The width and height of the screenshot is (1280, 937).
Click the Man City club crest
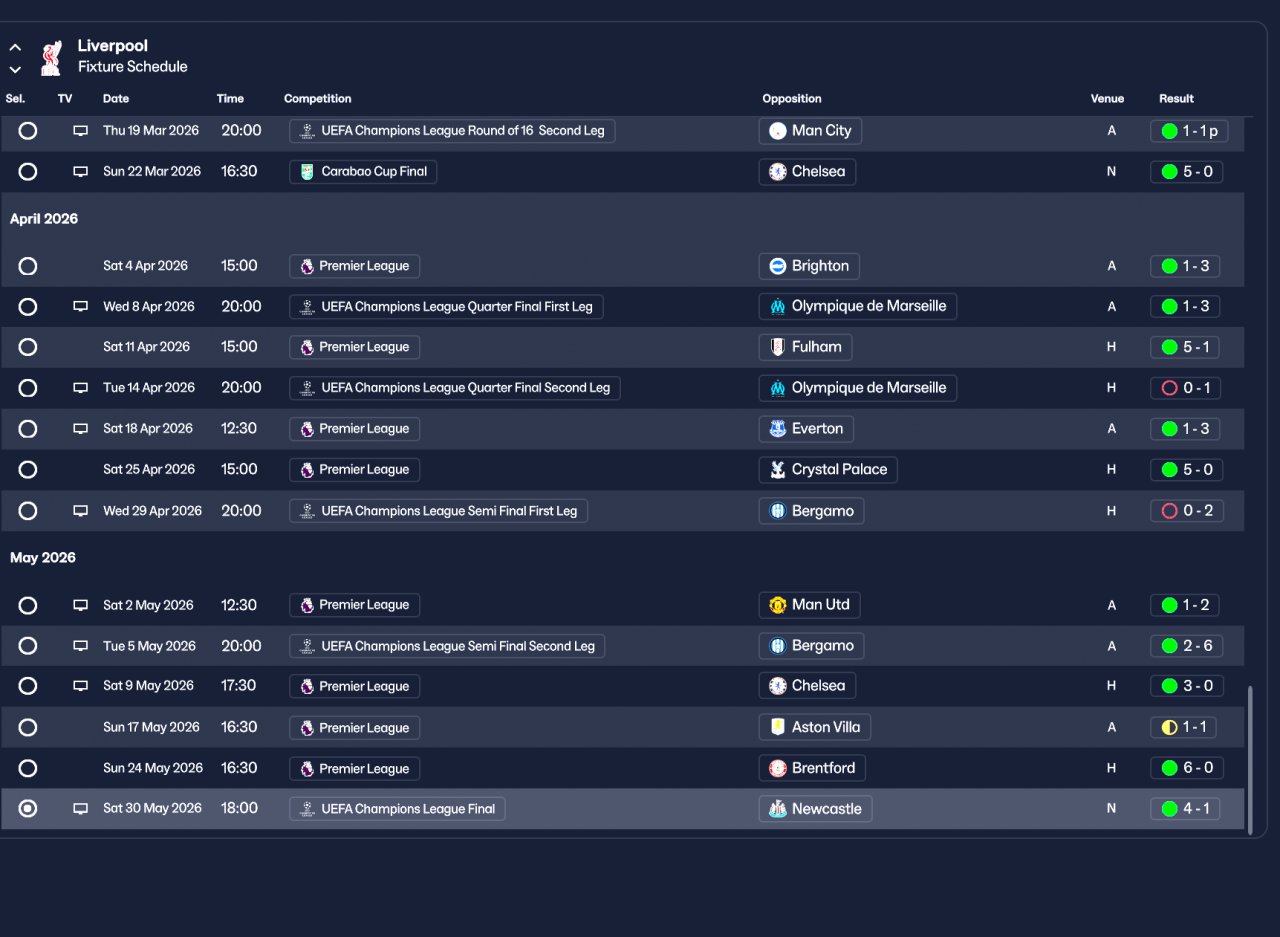tap(778, 131)
